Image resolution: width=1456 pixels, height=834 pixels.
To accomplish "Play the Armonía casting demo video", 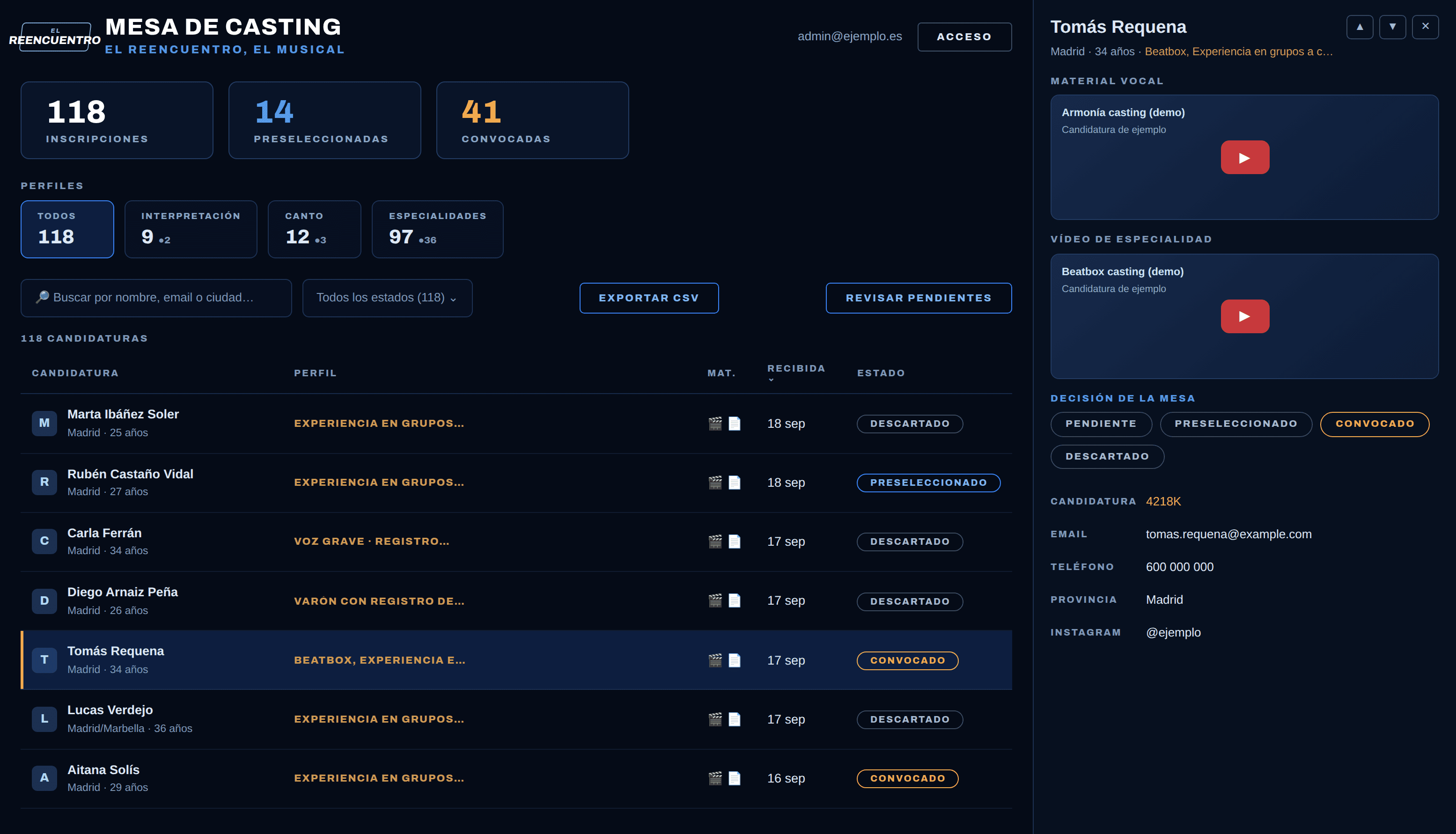I will (1244, 158).
